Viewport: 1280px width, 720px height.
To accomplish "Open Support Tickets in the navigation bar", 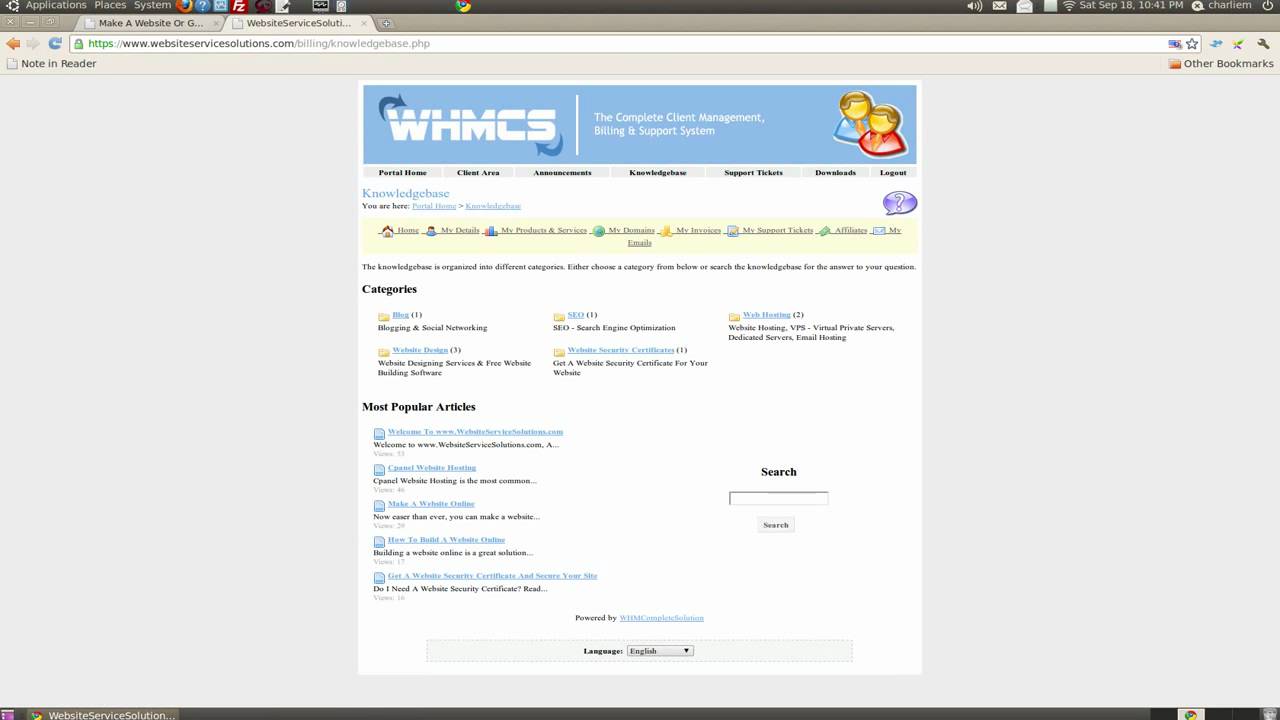I will pos(753,173).
